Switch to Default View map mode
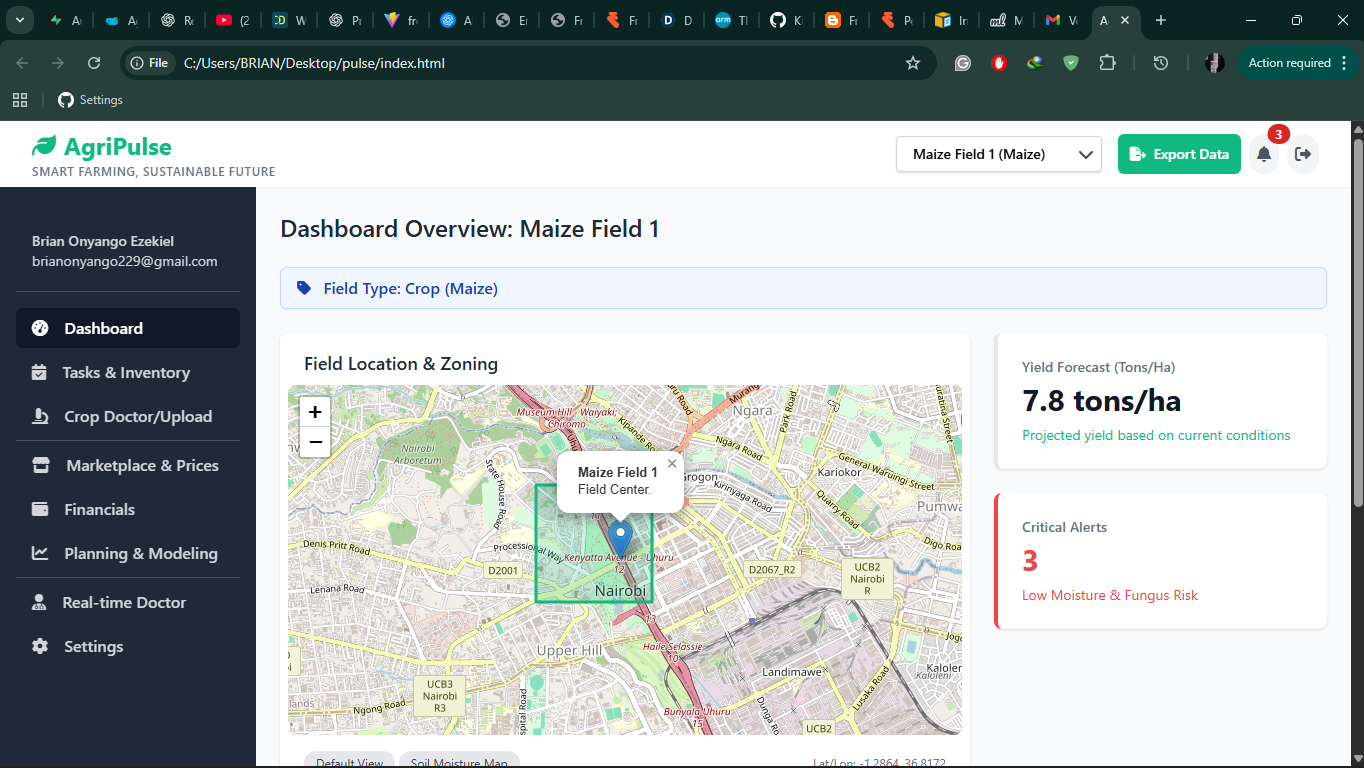The width and height of the screenshot is (1364, 768). 350,760
